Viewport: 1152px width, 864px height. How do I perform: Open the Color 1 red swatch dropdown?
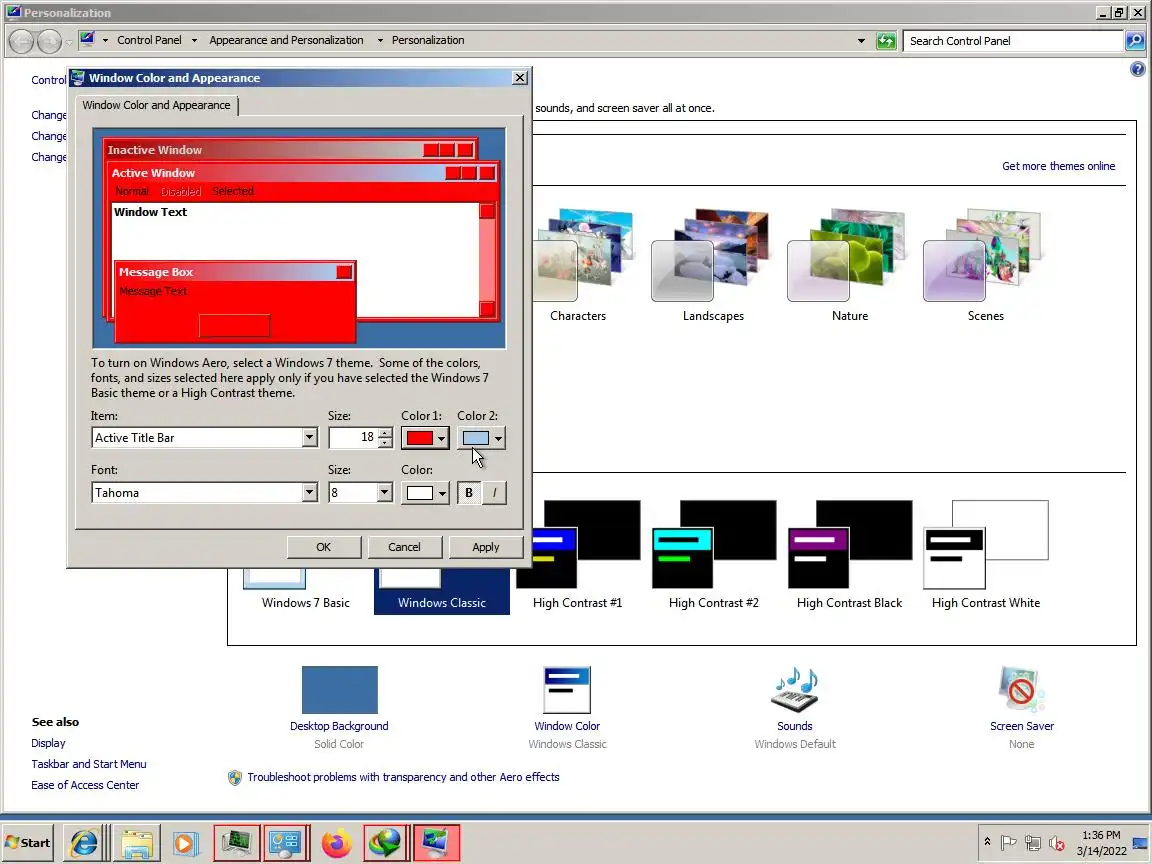tap(425, 438)
